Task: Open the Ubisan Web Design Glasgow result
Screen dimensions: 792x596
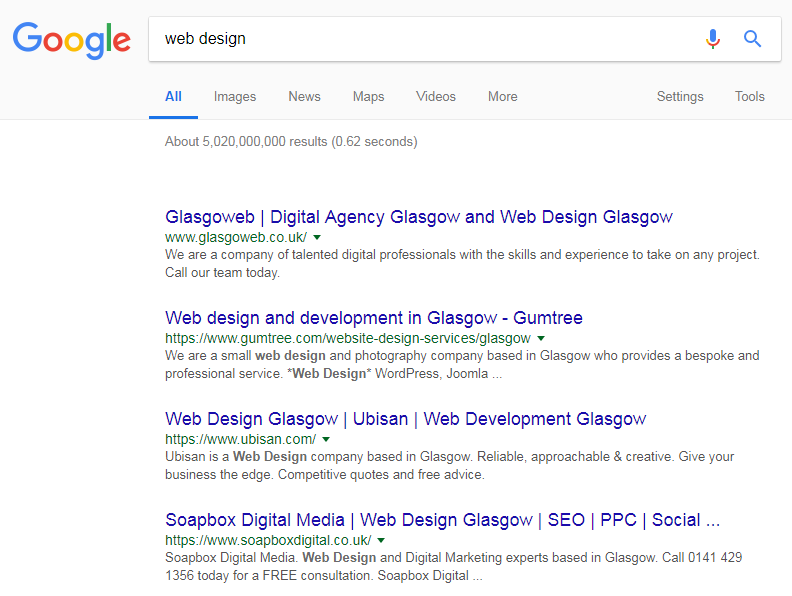Action: (406, 419)
